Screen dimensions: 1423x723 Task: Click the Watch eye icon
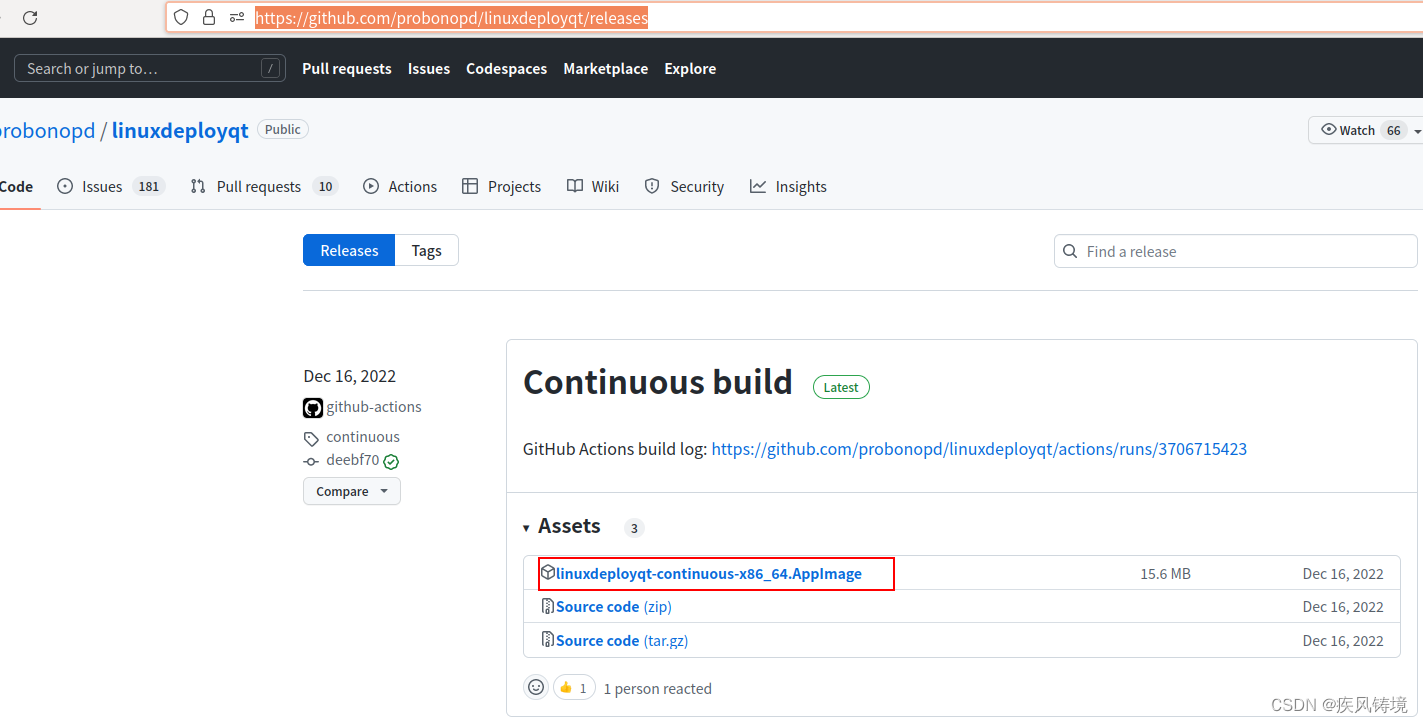(1328, 129)
